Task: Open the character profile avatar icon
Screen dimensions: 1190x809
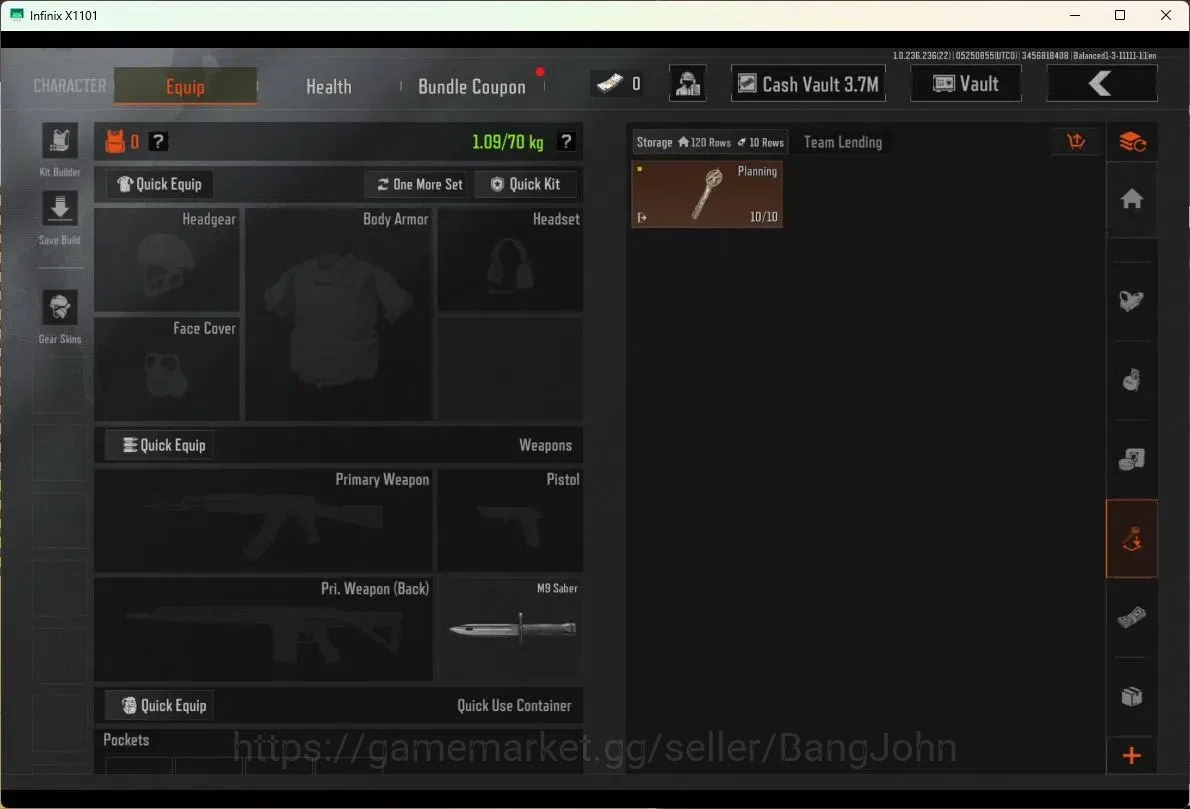Action: tap(688, 83)
